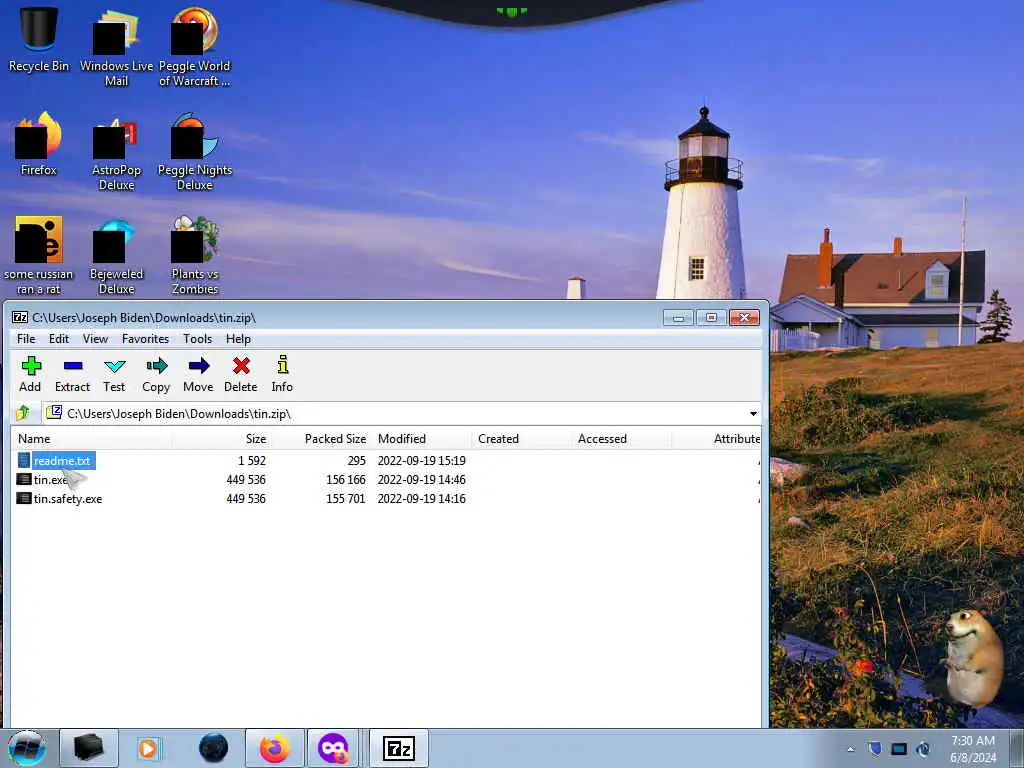The height and width of the screenshot is (768, 1024).
Task: Click the shield icon in the system tray
Action: coord(874,749)
